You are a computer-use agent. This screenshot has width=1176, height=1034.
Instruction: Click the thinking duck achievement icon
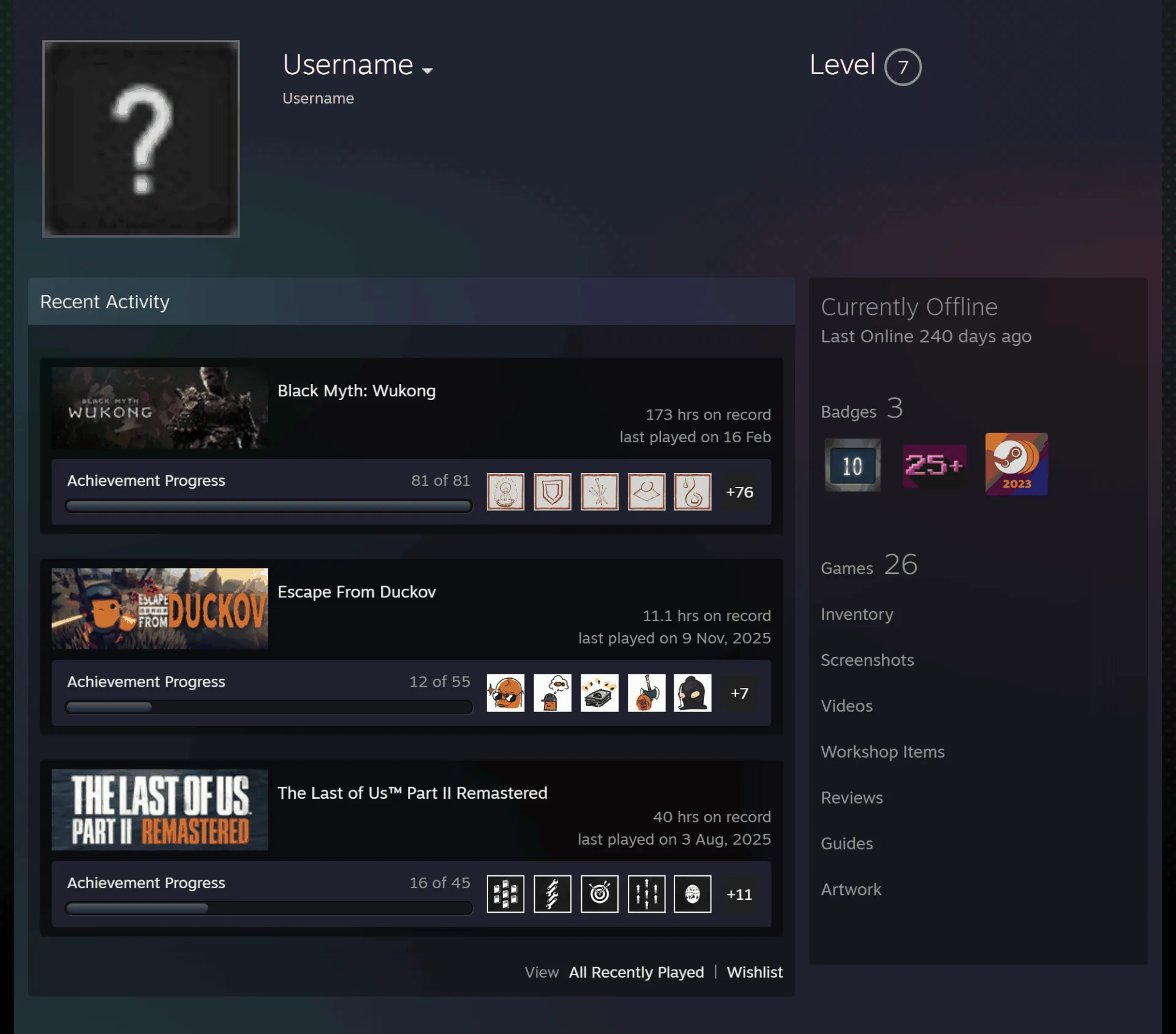point(552,692)
